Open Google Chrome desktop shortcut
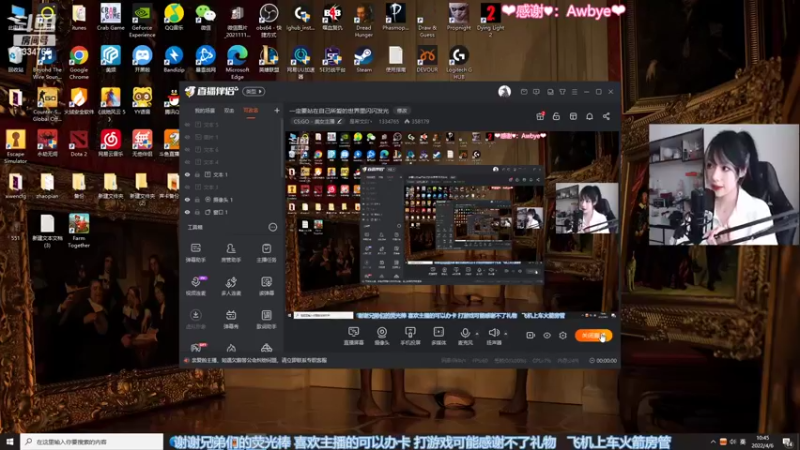Image resolution: width=800 pixels, height=450 pixels. click(x=79, y=63)
